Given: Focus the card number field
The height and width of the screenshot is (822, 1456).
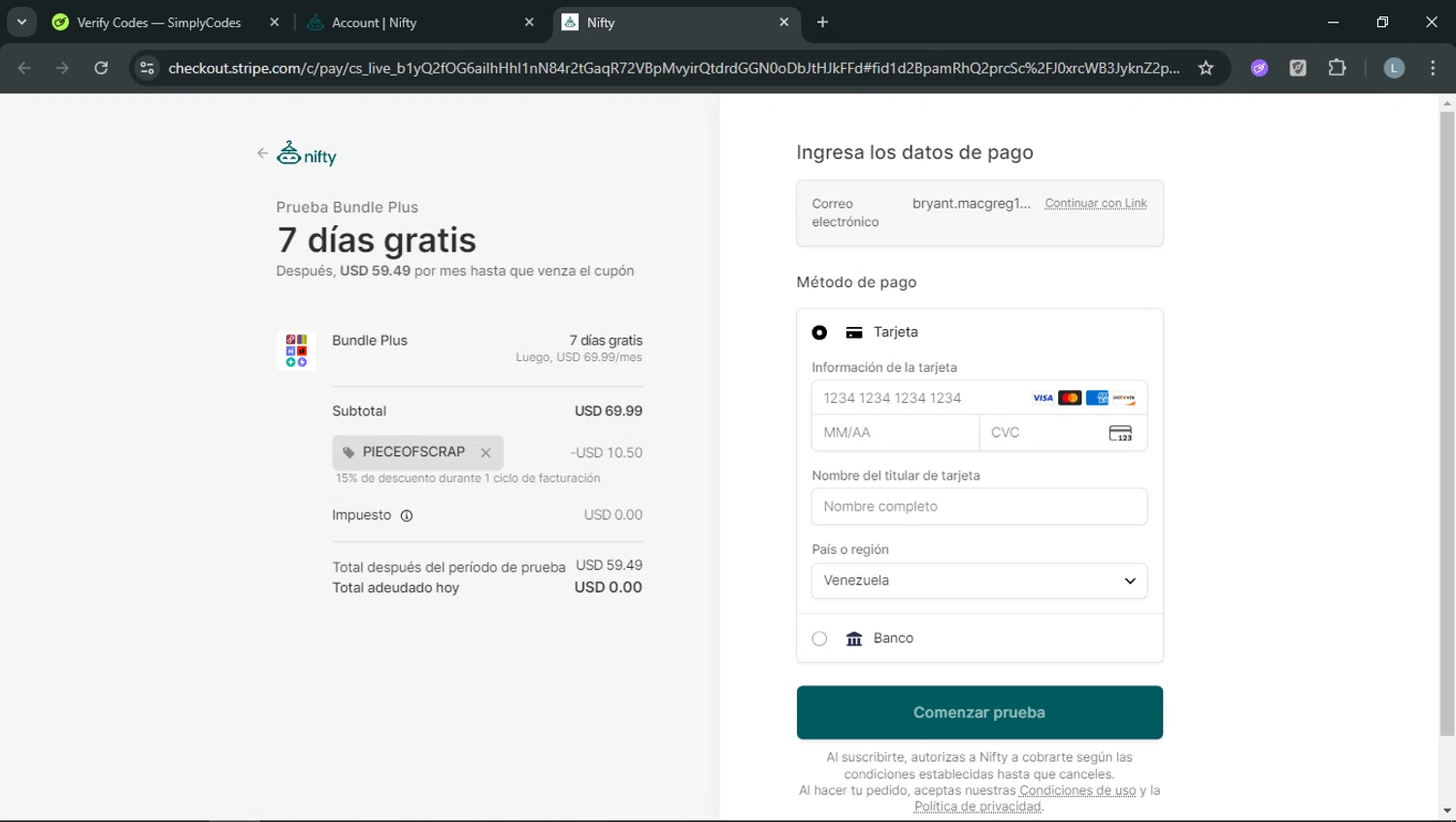Looking at the screenshot, I should [979, 398].
